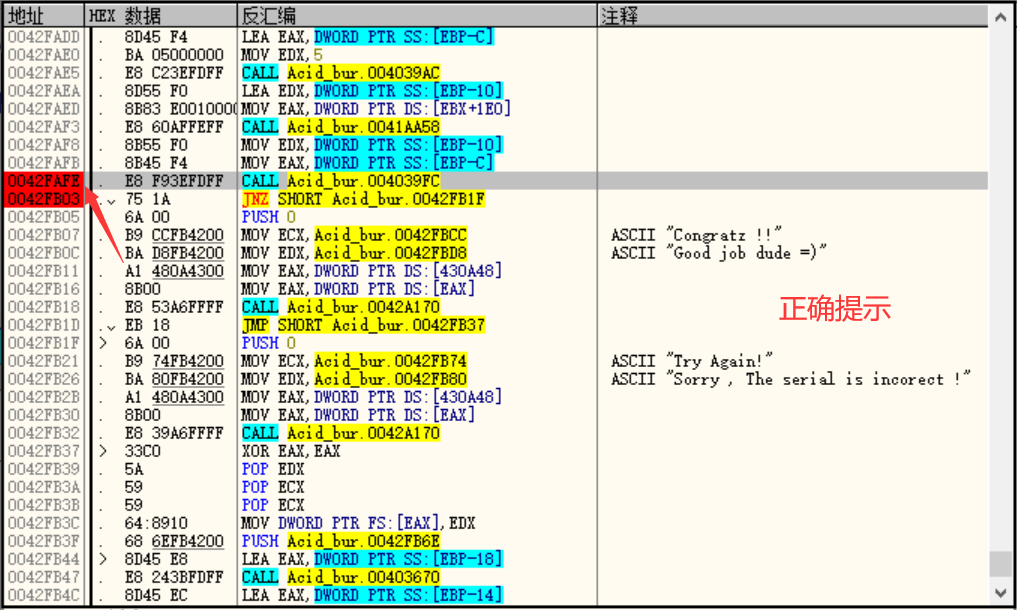Click hex bytes 'BA 80FB4200'
1017x610 pixels.
[174, 379]
